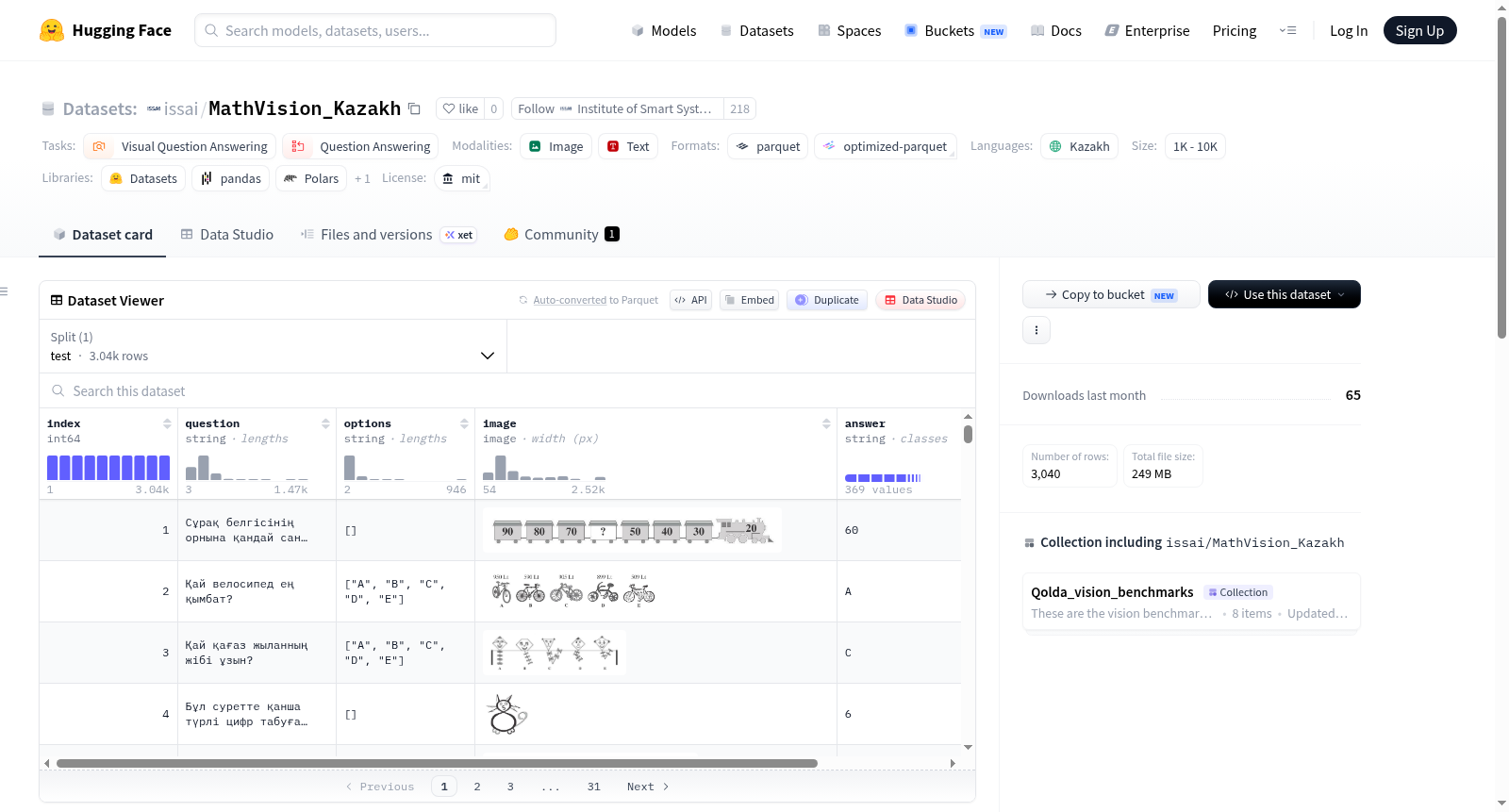Open the Models menu item
1509x812 pixels.
pos(664,30)
